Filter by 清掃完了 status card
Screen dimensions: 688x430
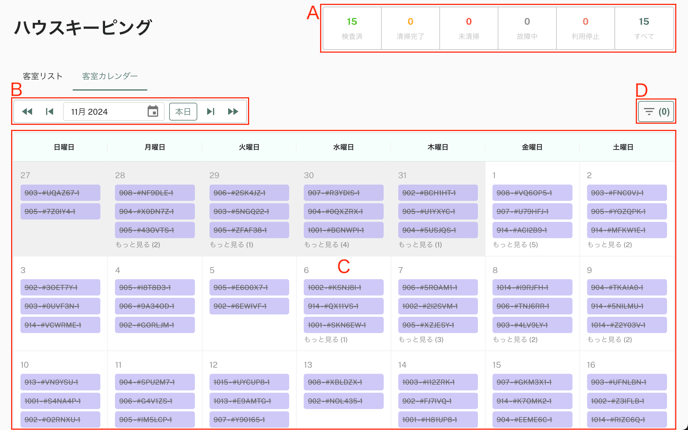coord(410,28)
